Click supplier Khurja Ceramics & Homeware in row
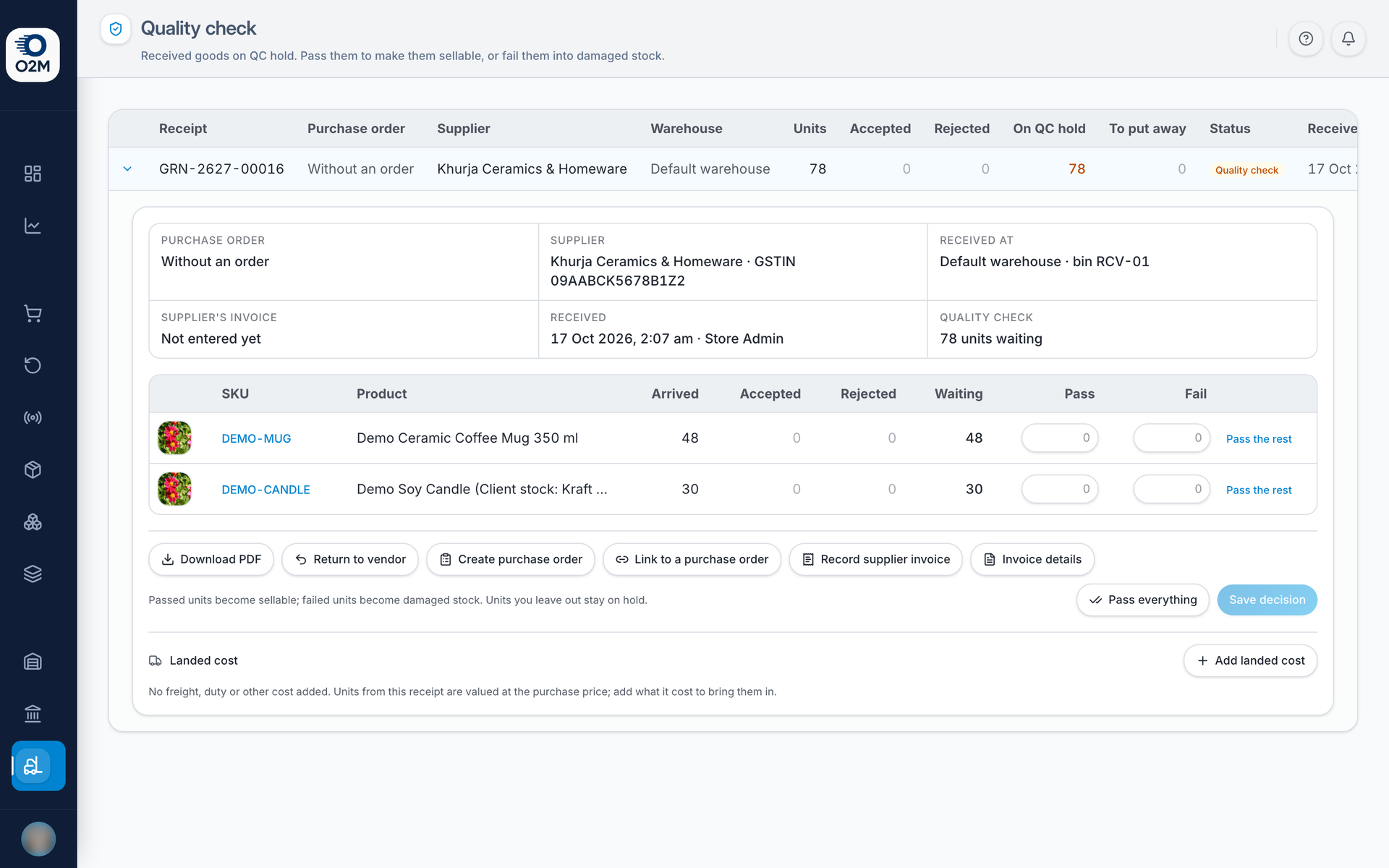This screenshot has height=868, width=1389. [x=532, y=169]
